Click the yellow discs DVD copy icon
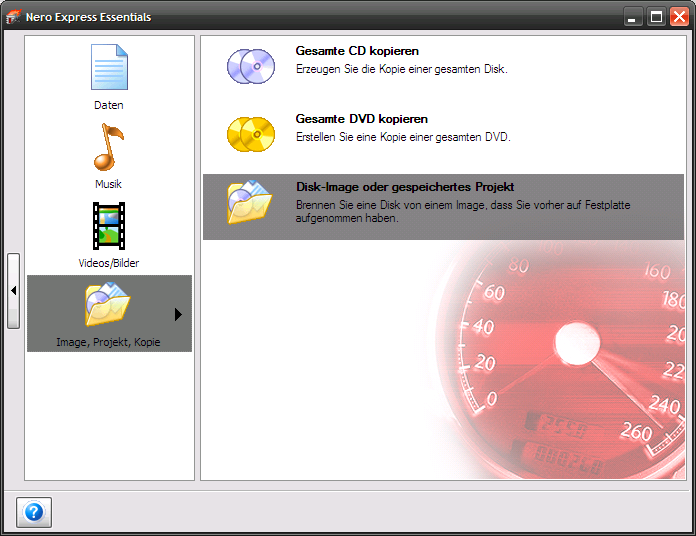The width and height of the screenshot is (696, 536). tap(251, 134)
